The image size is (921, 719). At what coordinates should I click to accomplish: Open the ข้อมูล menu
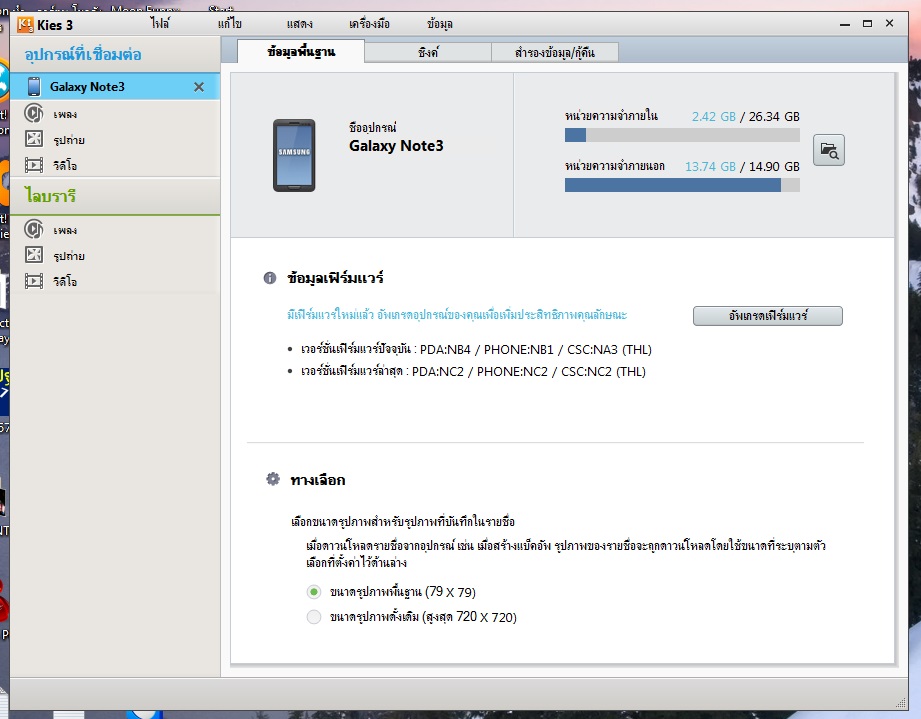(439, 24)
